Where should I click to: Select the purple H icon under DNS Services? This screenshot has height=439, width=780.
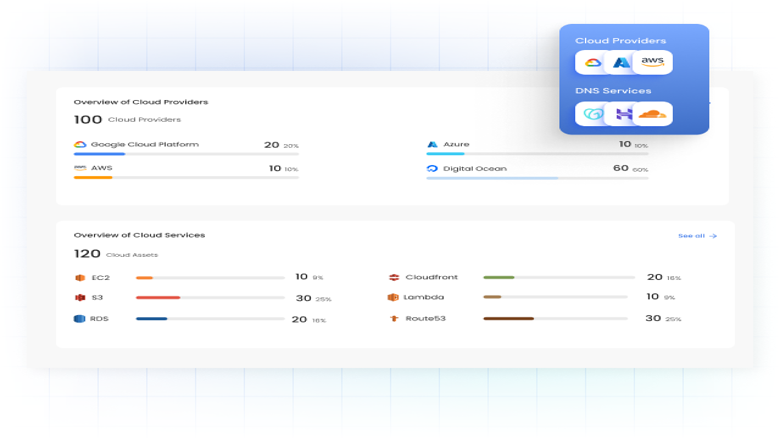point(623,114)
